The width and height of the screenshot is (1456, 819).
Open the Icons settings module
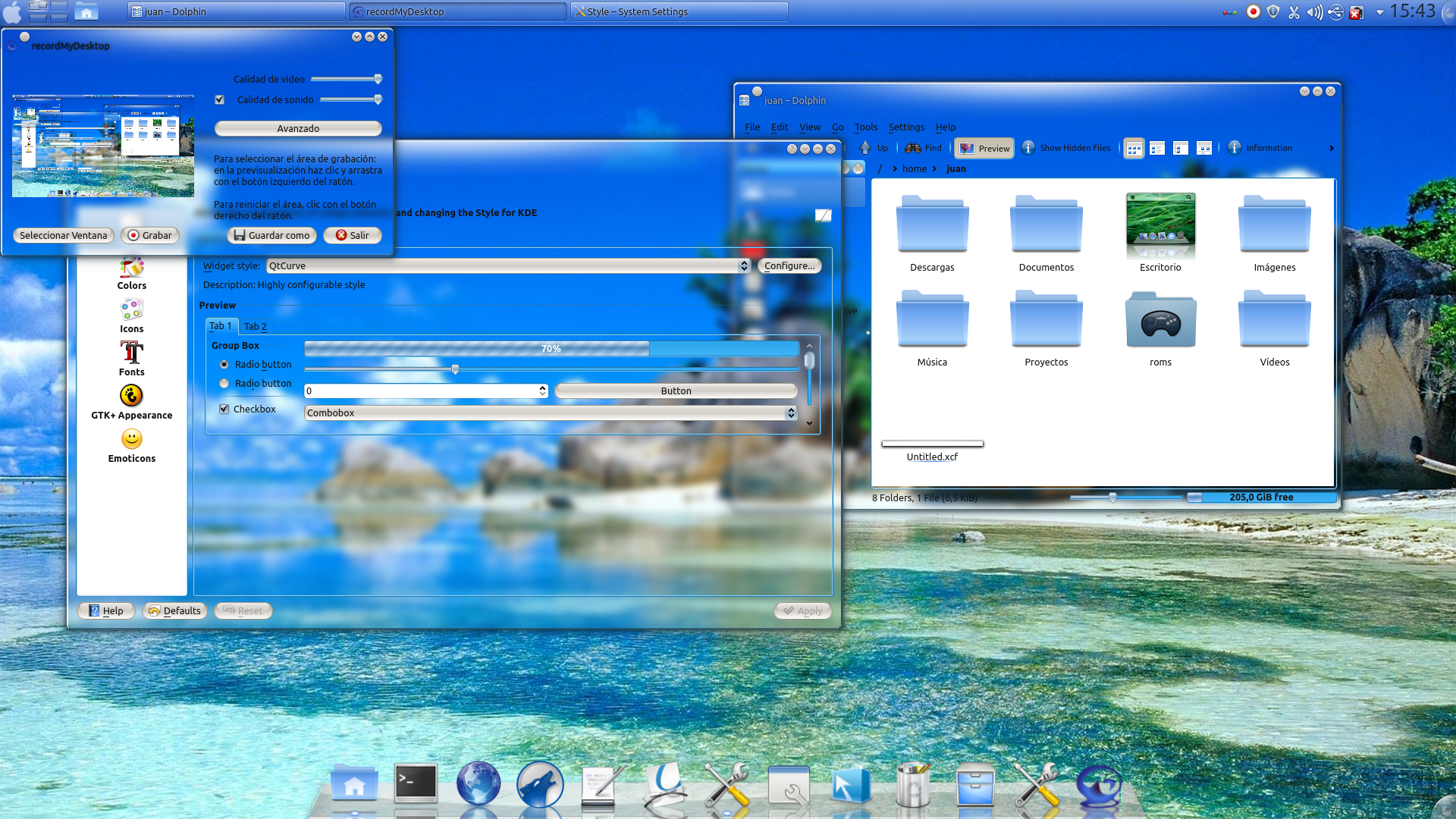coord(131,316)
